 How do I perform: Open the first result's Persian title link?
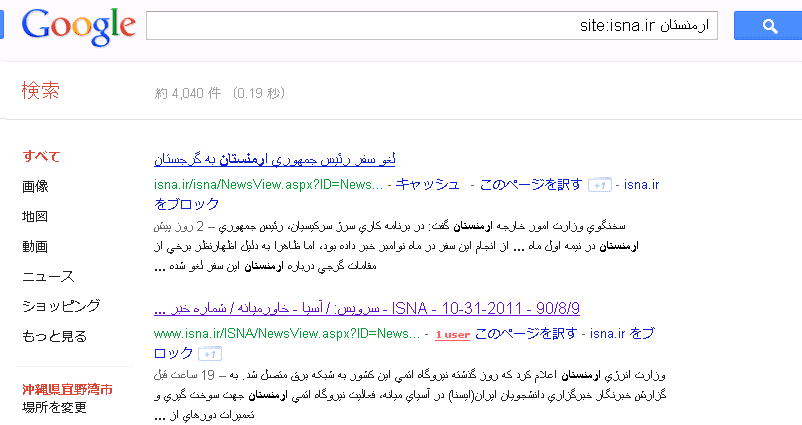[x=275, y=160]
